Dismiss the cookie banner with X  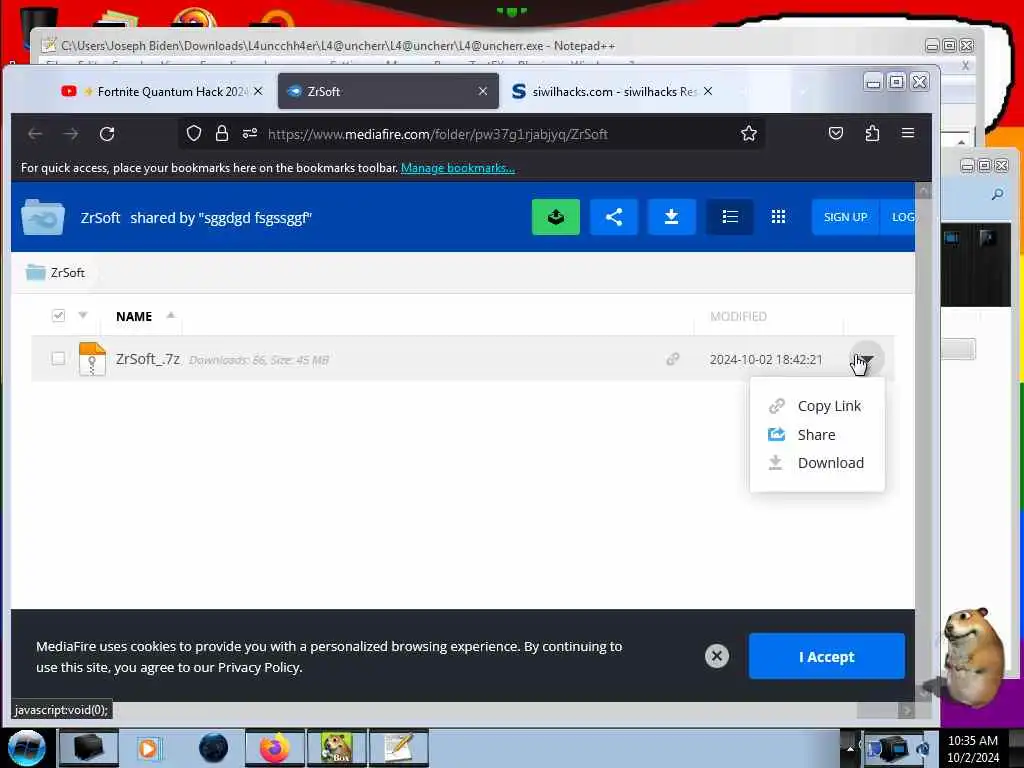(716, 656)
